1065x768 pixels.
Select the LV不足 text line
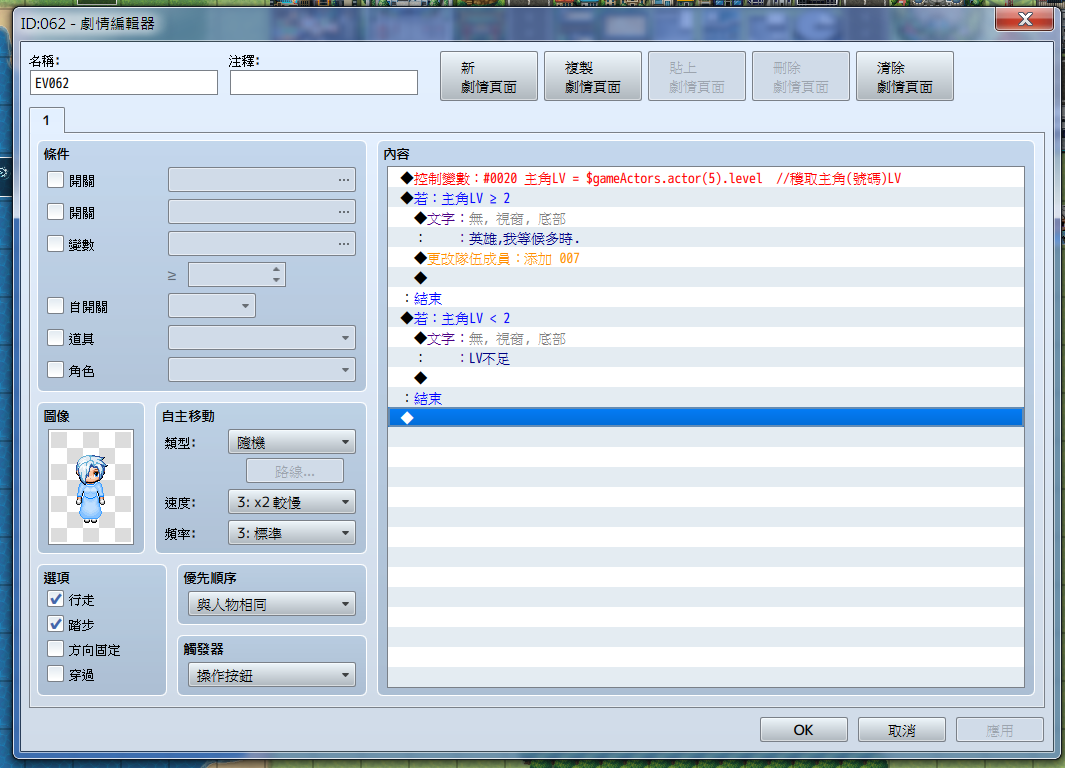706,358
